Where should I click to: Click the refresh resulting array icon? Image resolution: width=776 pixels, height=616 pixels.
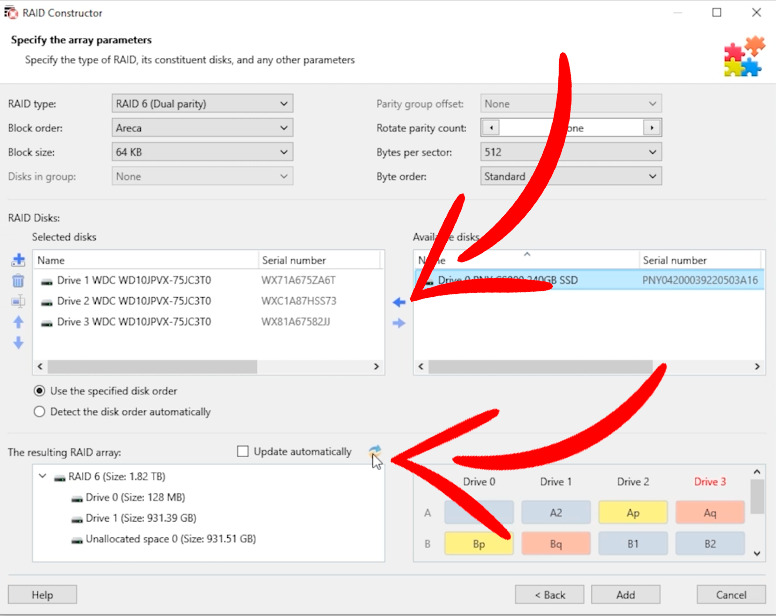[x=375, y=451]
